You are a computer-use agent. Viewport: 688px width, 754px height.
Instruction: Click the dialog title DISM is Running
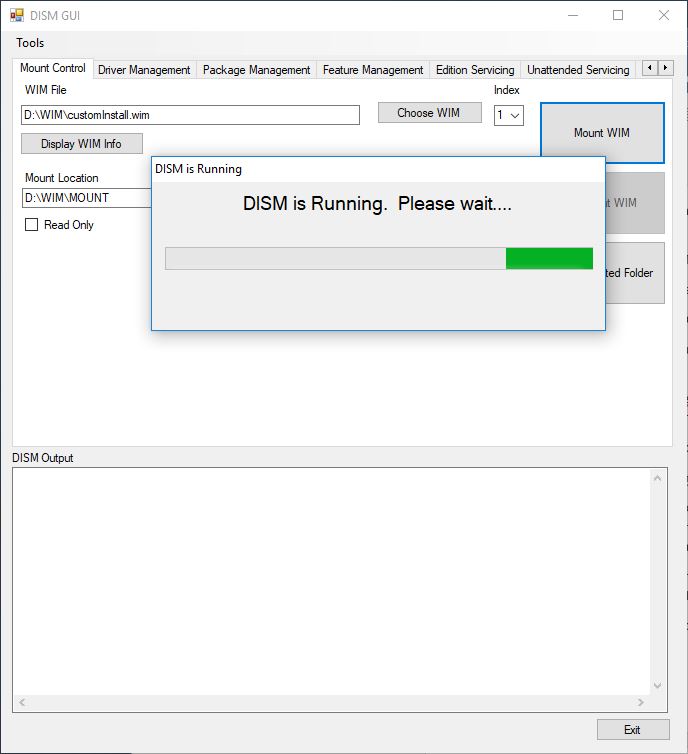pos(198,169)
